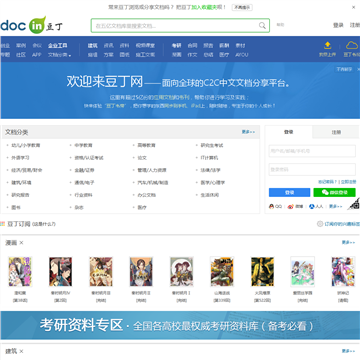Focus the 登录密码 password field
Screen dimensions: 360x360
tap(312, 169)
